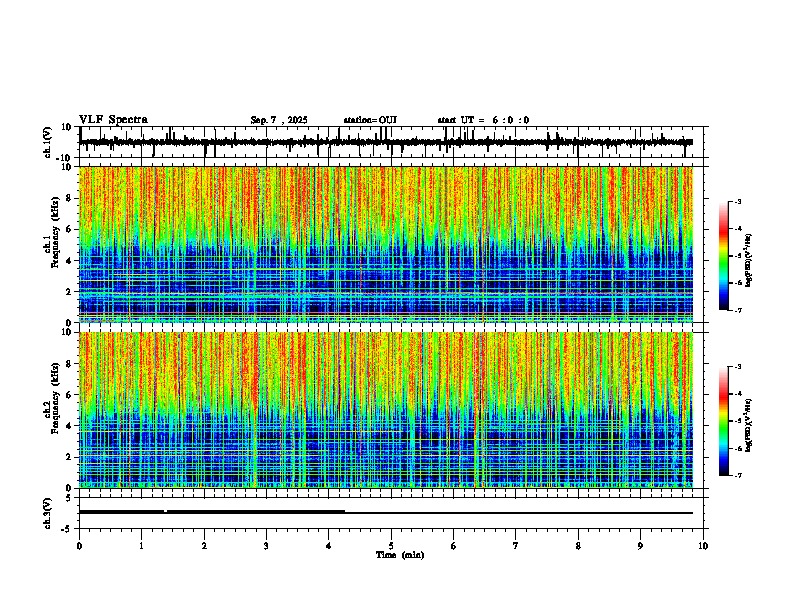792x612 pixels.
Task: Click the "-3" label on the ch.2 color scale
Action: [737, 367]
